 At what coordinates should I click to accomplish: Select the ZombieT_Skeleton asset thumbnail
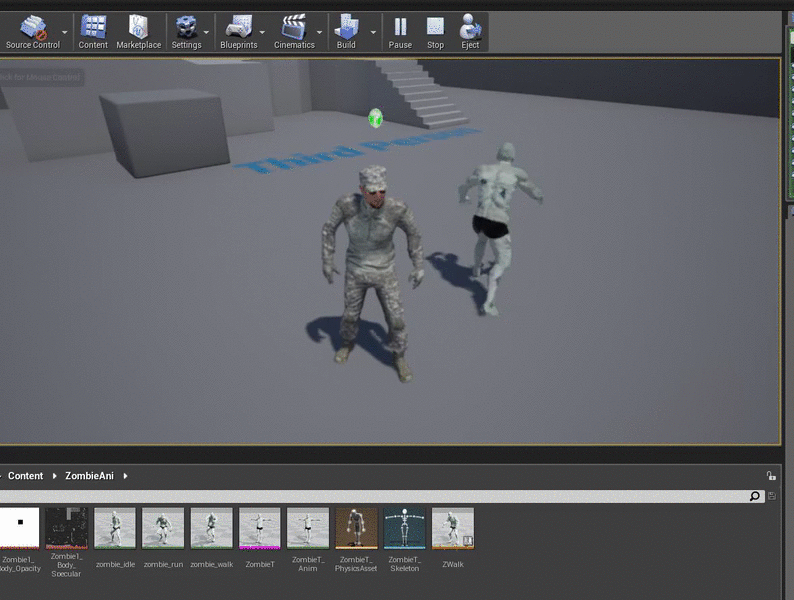[404, 528]
